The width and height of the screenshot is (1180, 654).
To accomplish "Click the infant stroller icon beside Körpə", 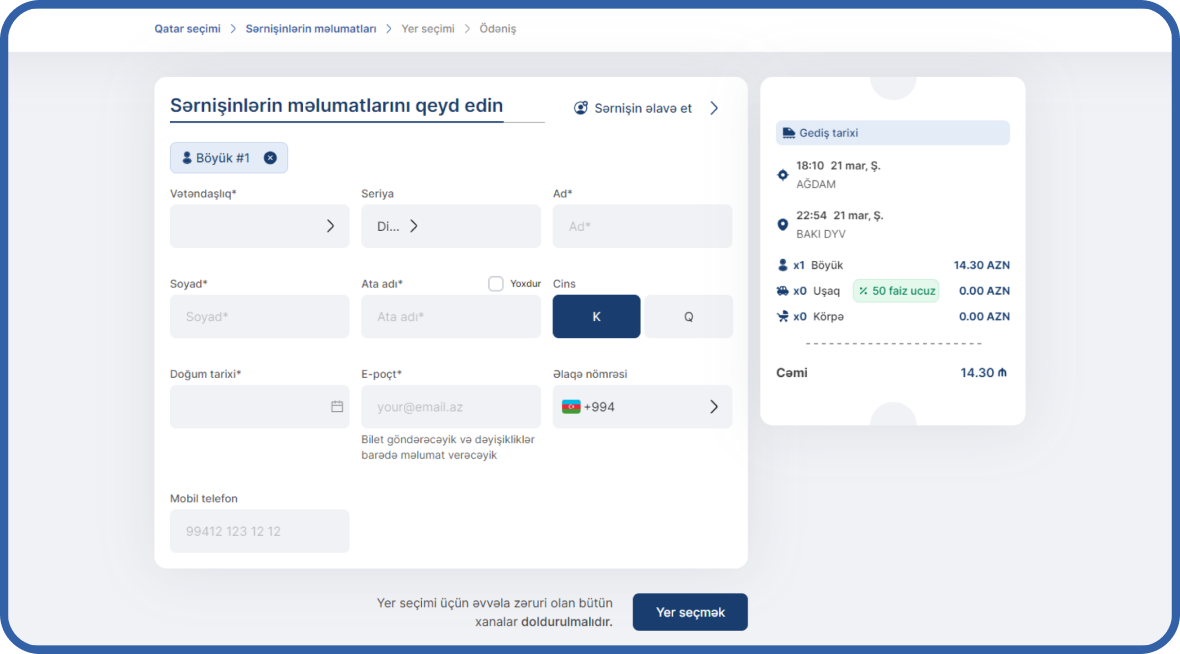I will (x=783, y=317).
